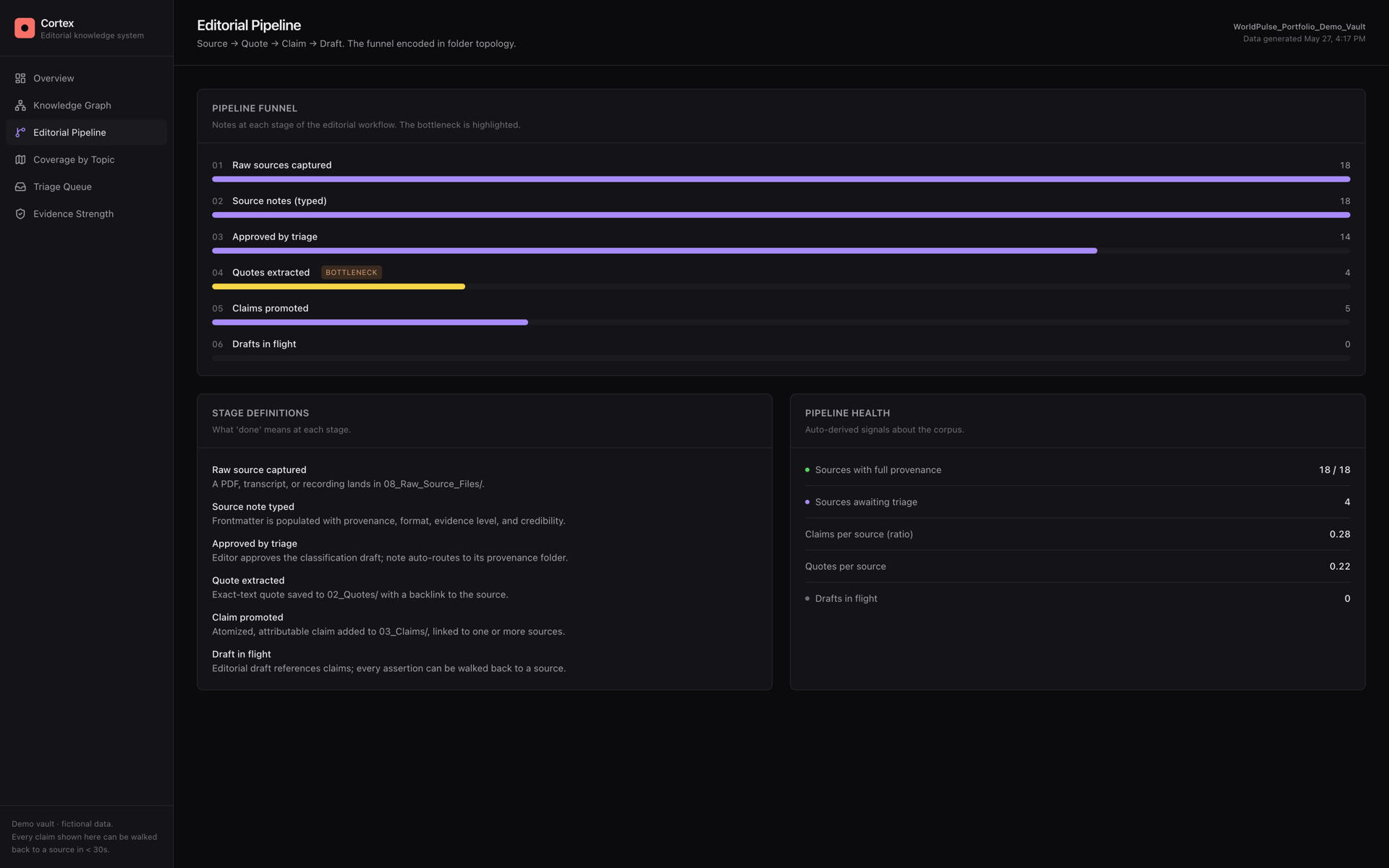Click the Source notes (typed) progress bar
The width and height of the screenshot is (1389, 868).
click(x=781, y=215)
